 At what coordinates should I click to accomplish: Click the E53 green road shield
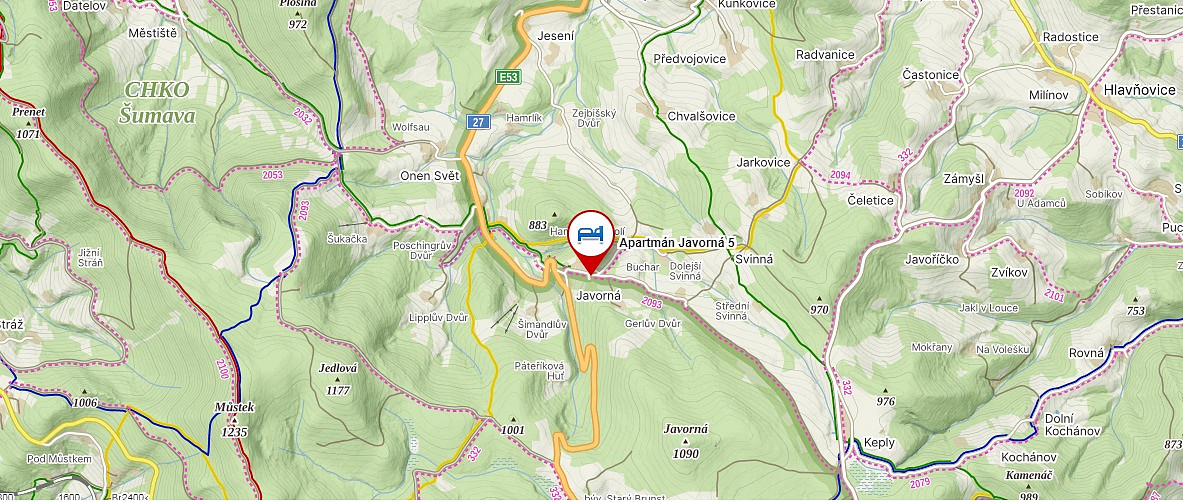click(508, 77)
